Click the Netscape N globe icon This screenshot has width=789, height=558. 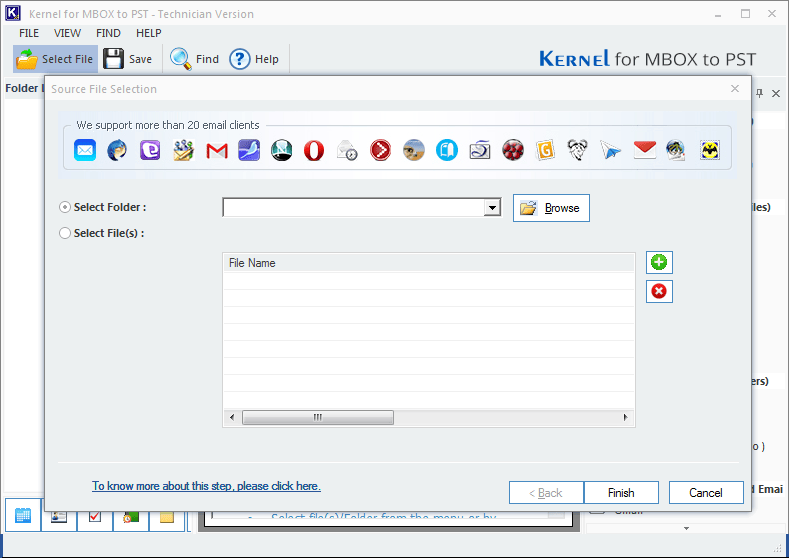[x=282, y=150]
